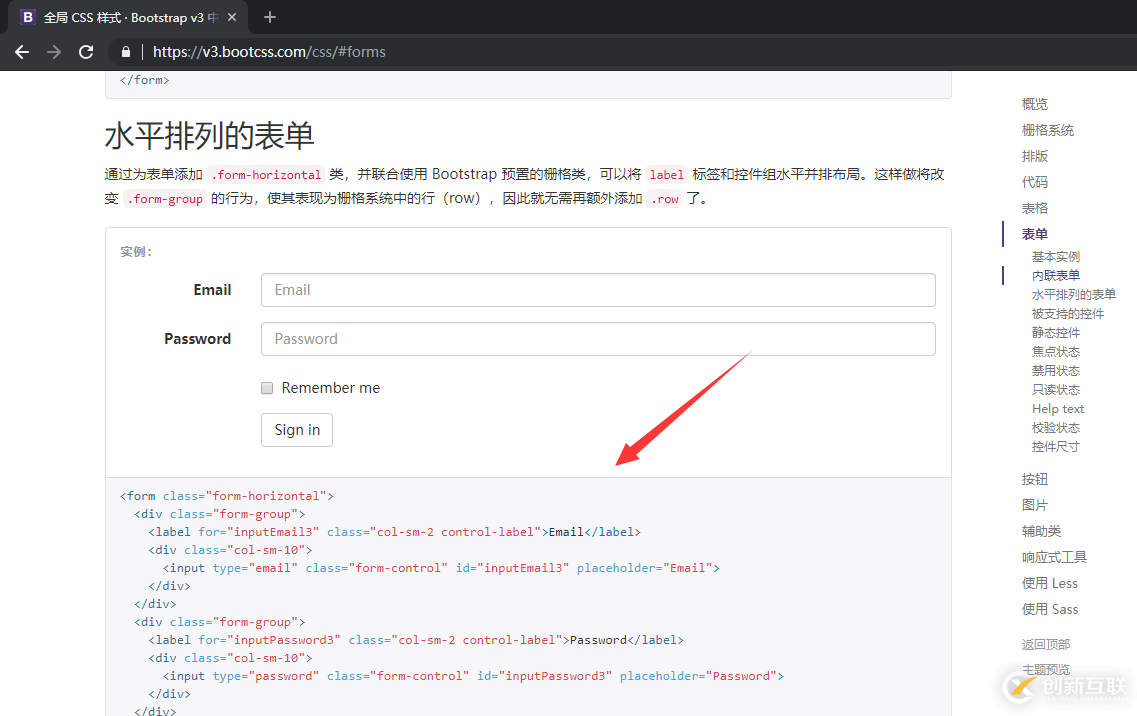Viewport: 1137px width, 716px height.
Task: Click the 返回顶部 link
Action: 1046,644
